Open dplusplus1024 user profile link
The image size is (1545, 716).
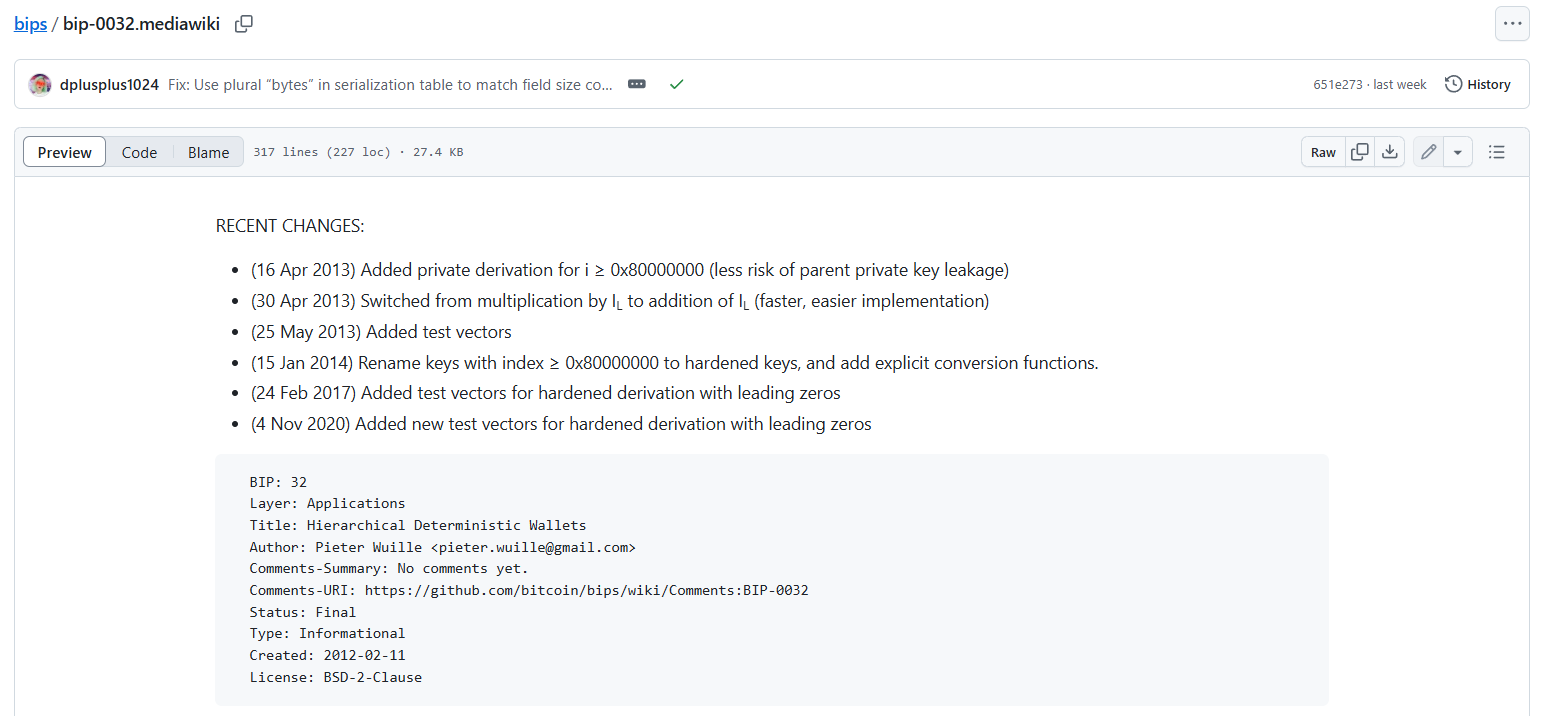click(109, 85)
